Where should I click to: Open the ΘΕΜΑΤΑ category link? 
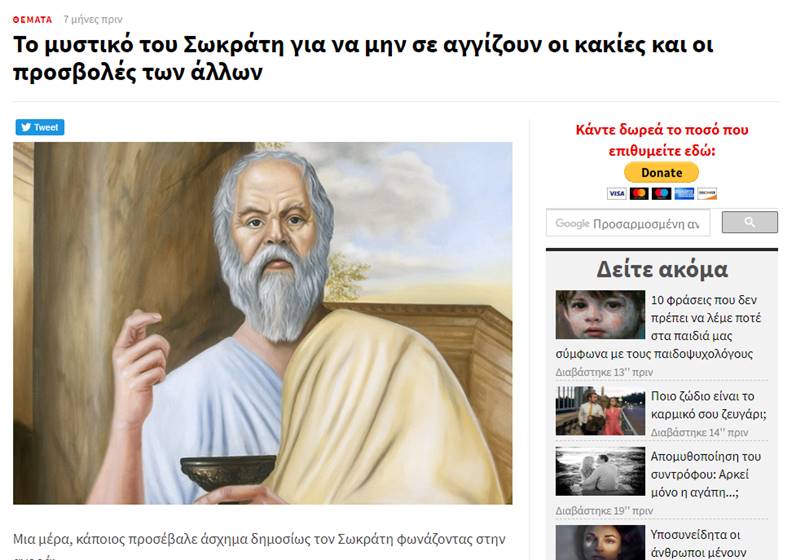(x=32, y=19)
